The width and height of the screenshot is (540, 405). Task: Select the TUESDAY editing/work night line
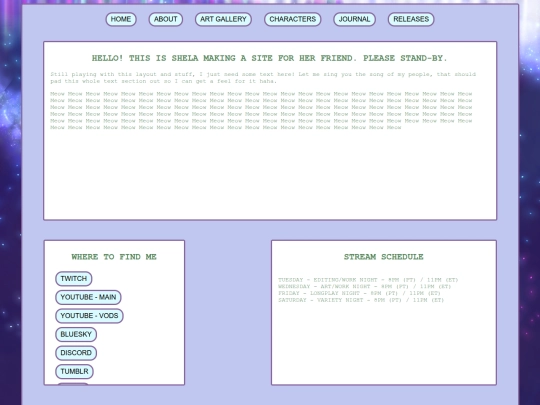tap(368, 280)
